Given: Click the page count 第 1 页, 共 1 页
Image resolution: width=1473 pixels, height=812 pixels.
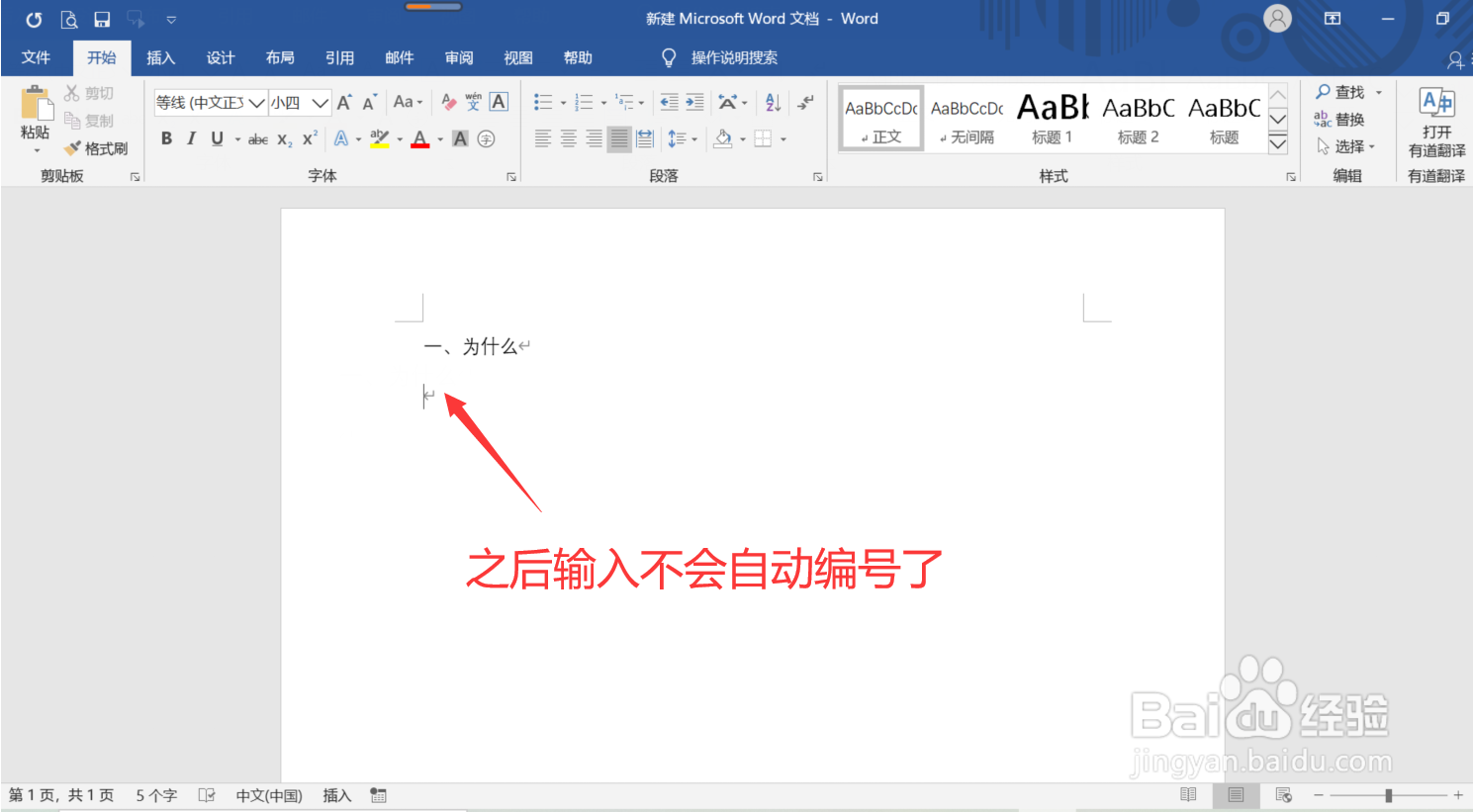Looking at the screenshot, I should [x=61, y=795].
